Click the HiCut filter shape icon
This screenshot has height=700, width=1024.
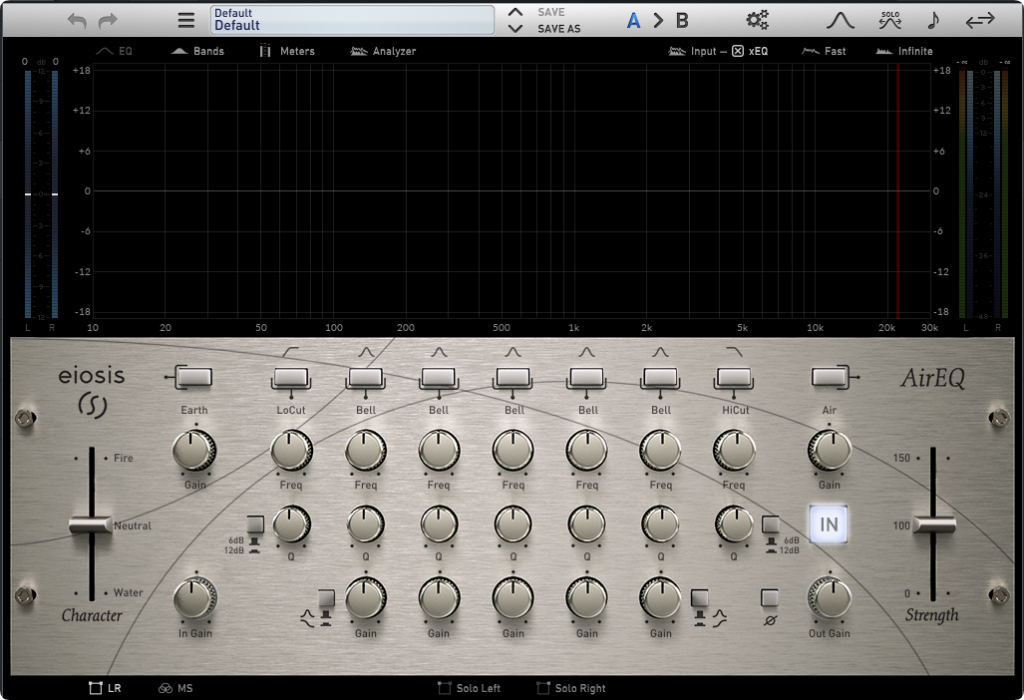pos(735,352)
